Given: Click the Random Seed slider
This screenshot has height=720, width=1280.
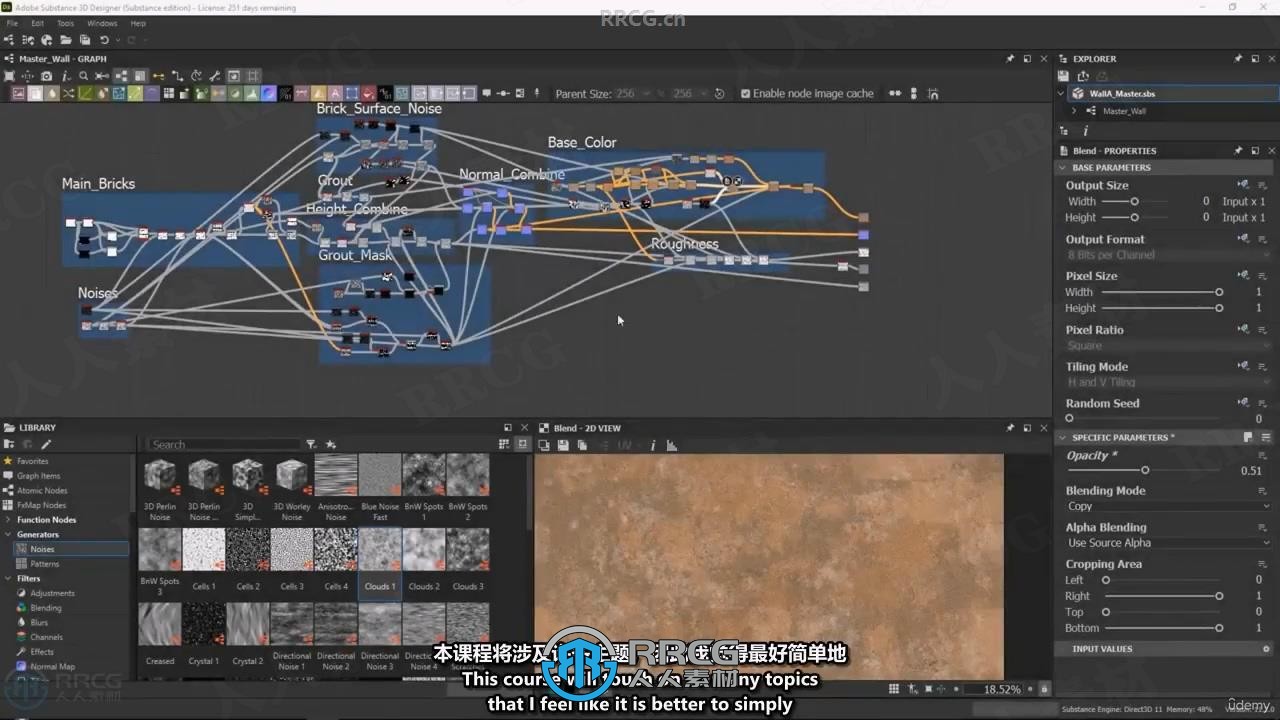Looking at the screenshot, I should point(1145,419).
